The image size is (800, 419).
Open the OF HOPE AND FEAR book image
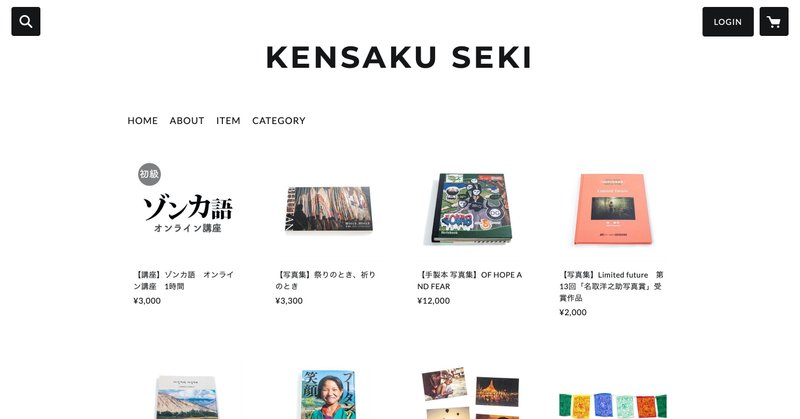(470, 208)
